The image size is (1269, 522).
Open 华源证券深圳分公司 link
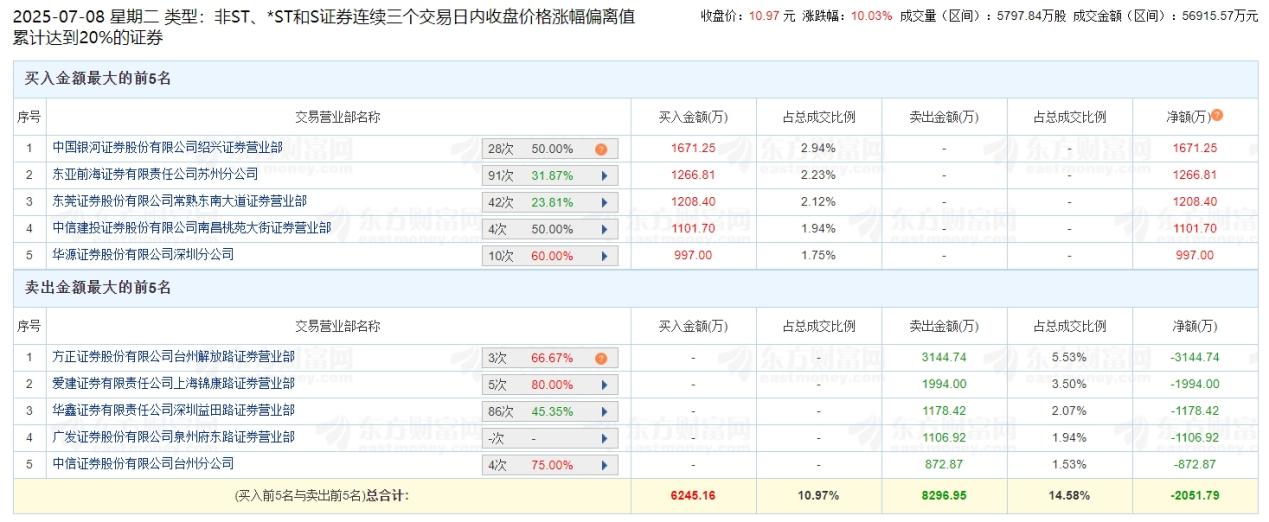click(x=143, y=255)
